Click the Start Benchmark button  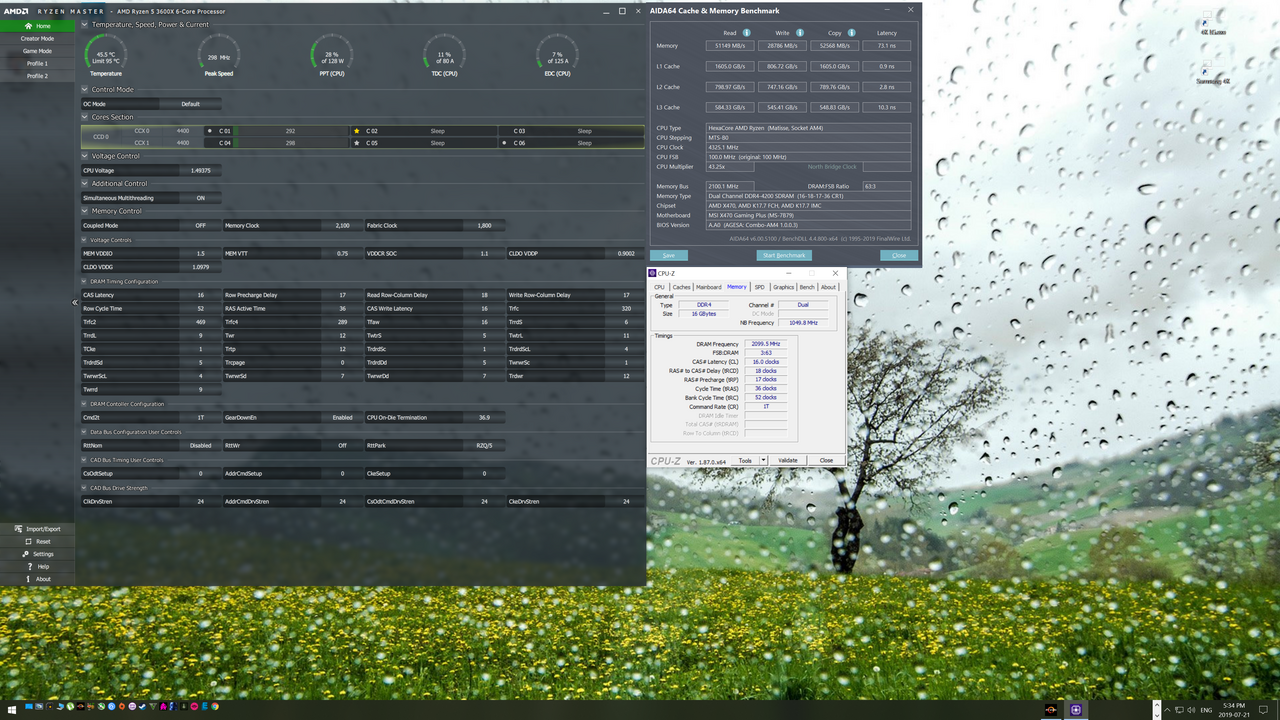point(784,255)
